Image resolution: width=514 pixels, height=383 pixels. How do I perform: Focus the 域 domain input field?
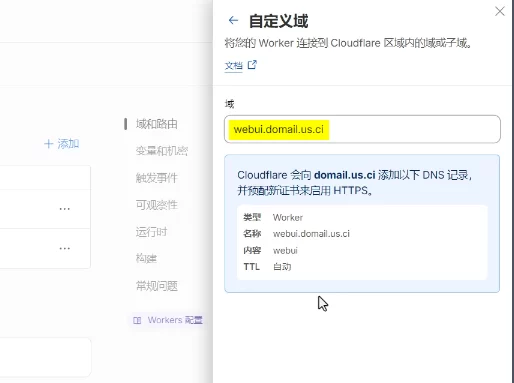coord(362,129)
